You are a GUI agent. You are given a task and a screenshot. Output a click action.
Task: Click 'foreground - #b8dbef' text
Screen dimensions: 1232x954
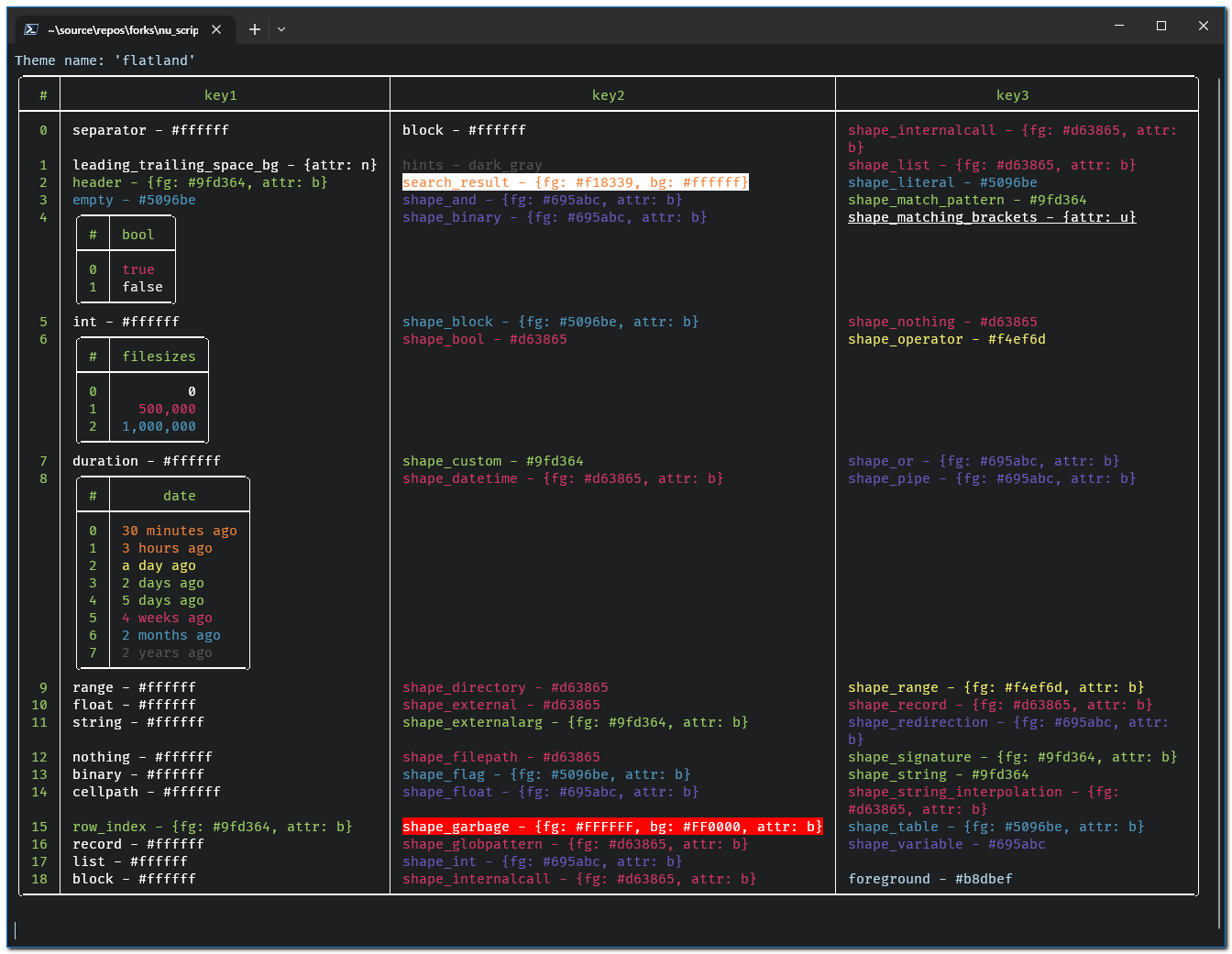[x=930, y=879]
